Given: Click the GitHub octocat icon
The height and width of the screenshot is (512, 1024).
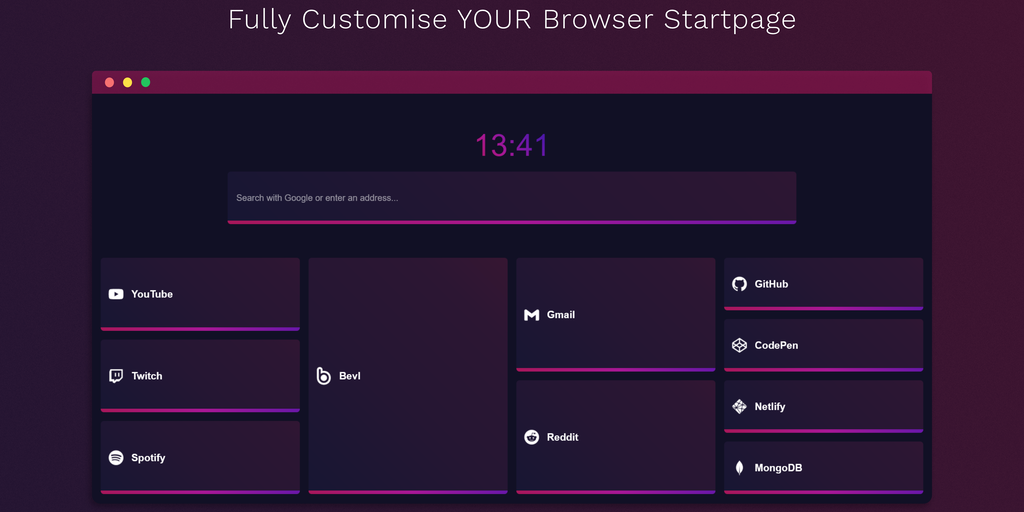Looking at the screenshot, I should coord(739,284).
